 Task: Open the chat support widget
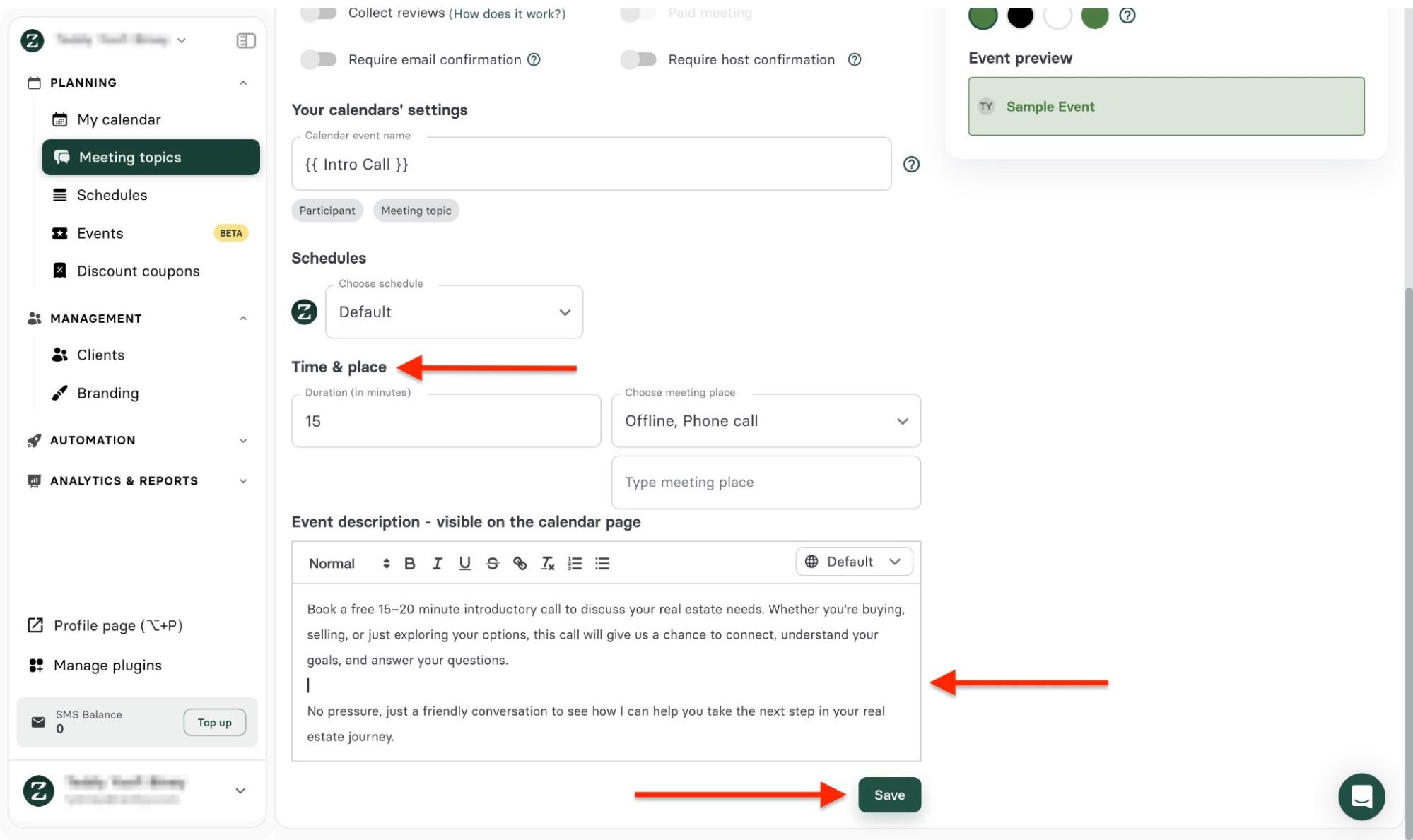[1361, 796]
